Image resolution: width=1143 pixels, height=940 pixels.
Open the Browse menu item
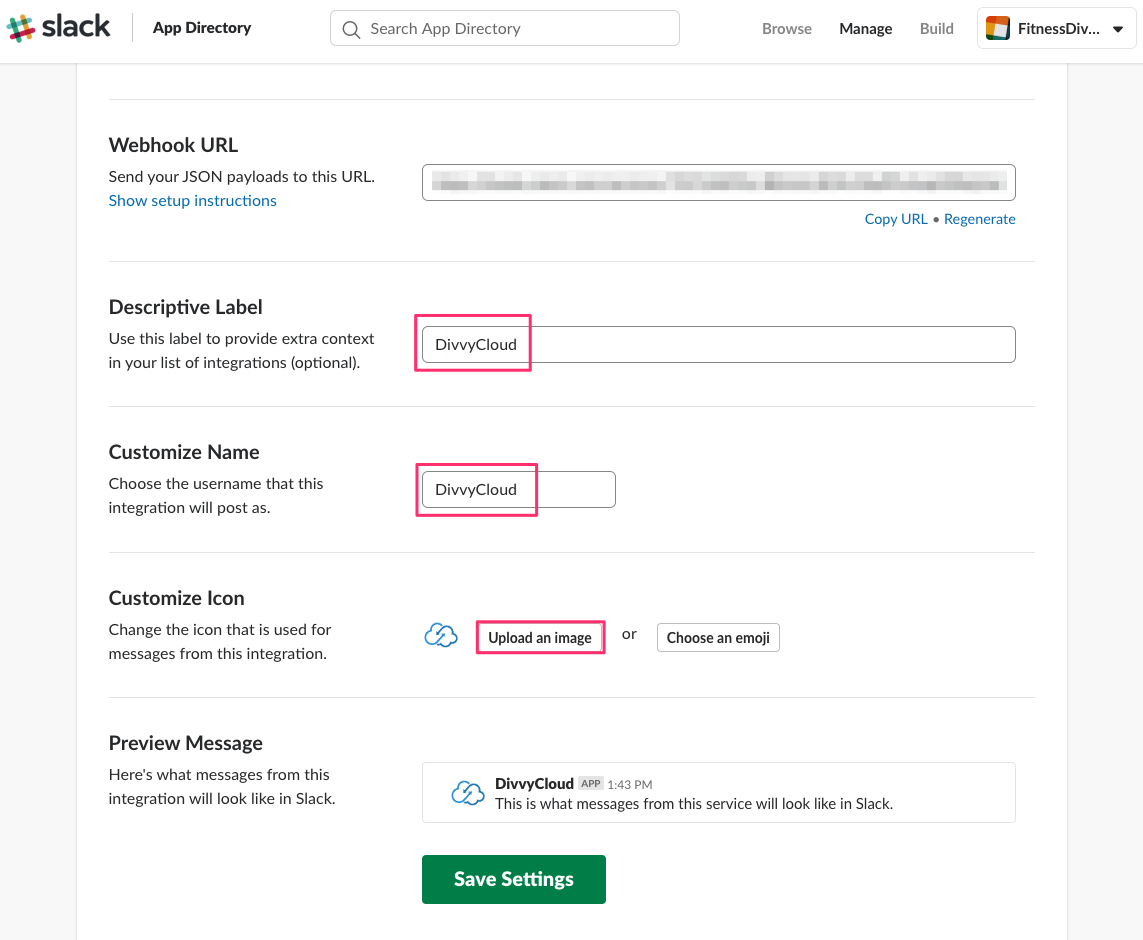787,28
